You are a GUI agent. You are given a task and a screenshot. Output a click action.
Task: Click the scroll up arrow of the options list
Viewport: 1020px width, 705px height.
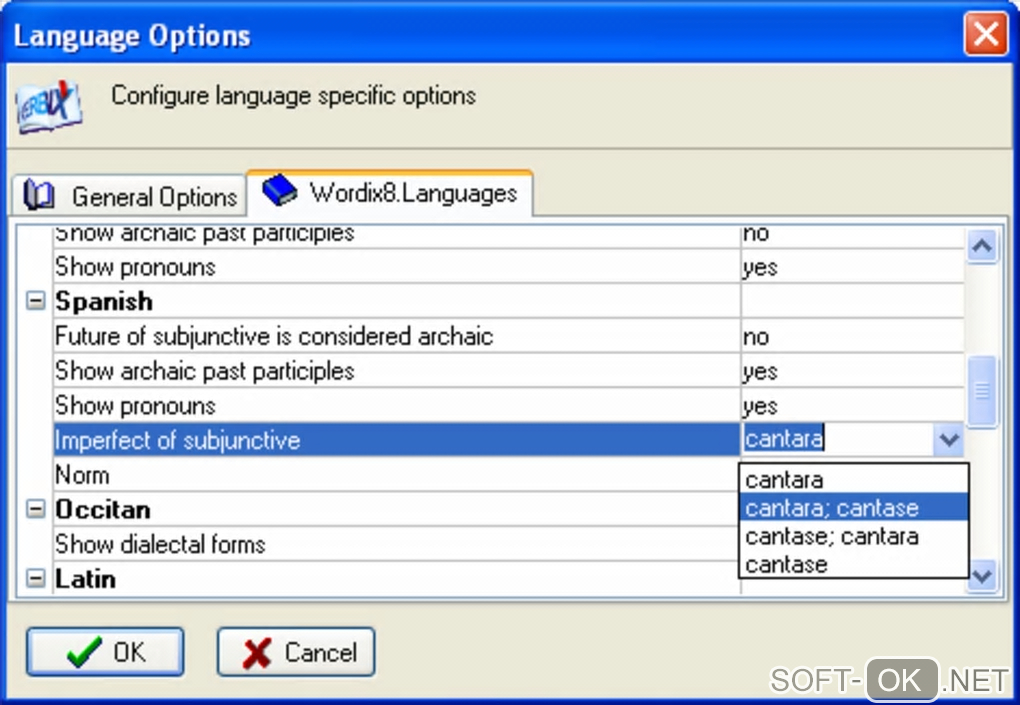click(x=982, y=246)
